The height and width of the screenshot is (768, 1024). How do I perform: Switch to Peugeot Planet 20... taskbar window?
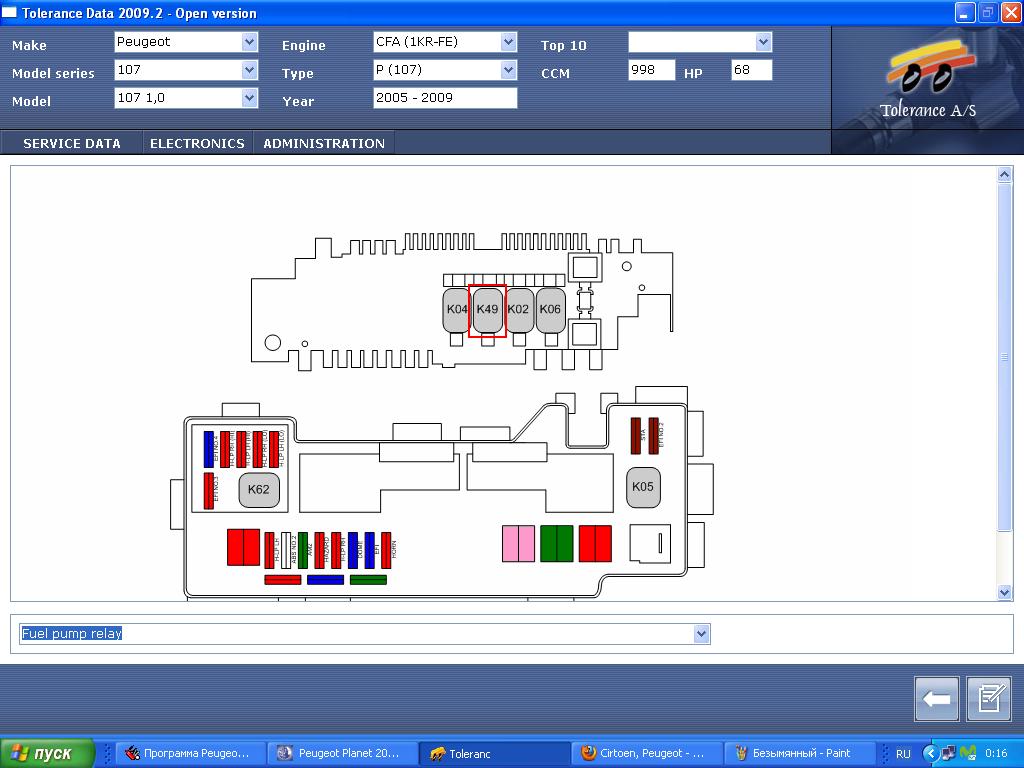[x=343, y=754]
